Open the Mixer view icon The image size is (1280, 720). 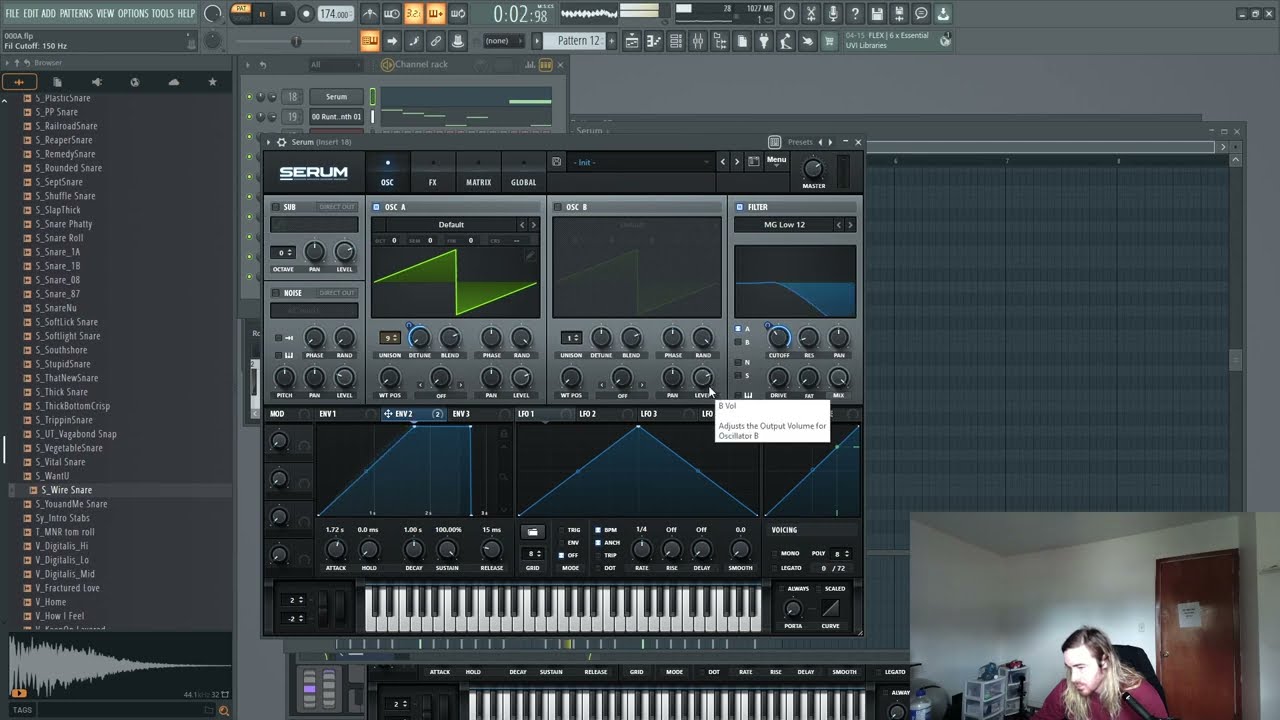click(698, 41)
